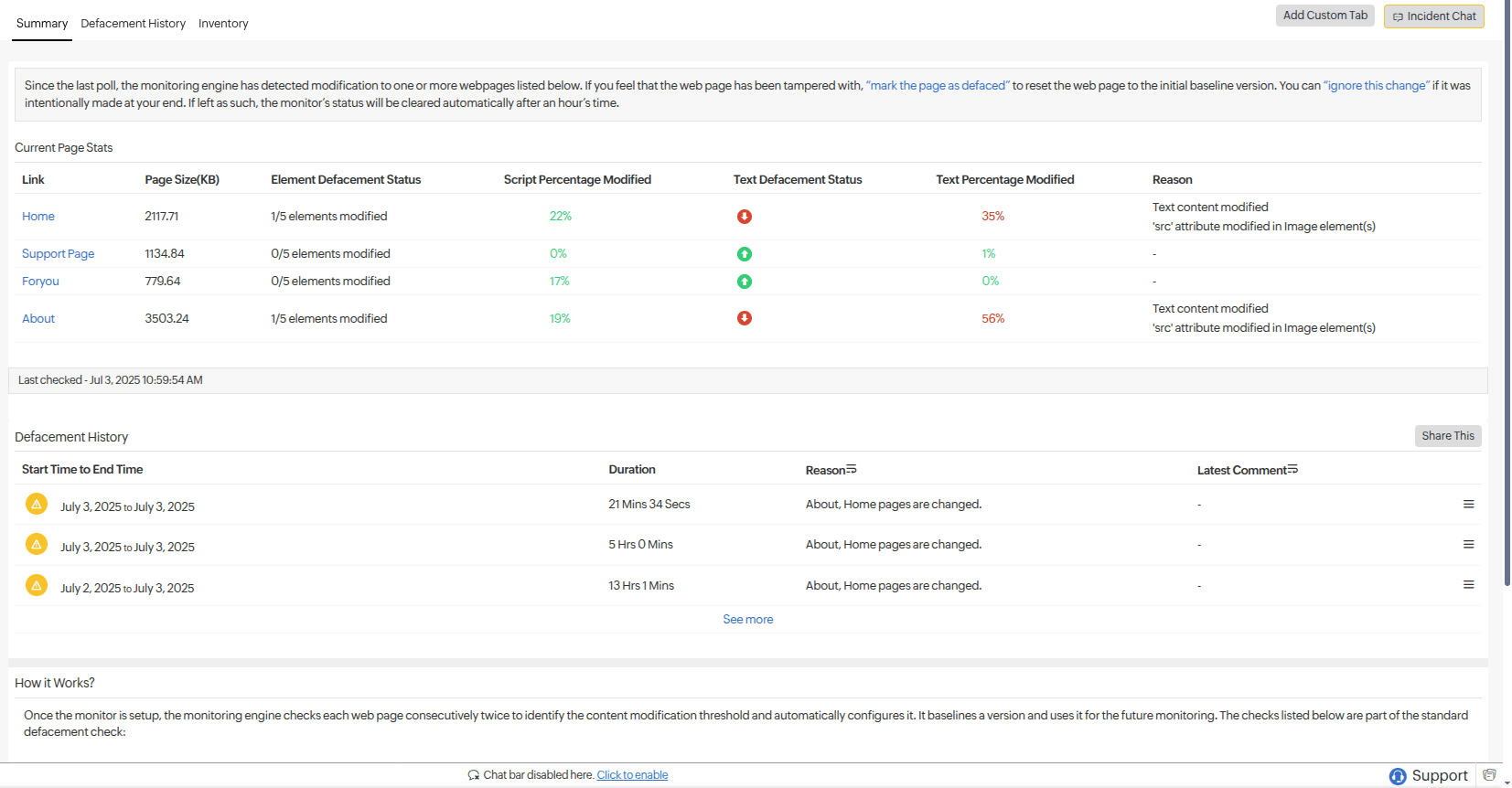Click the Support label at bottom
The image size is (1512, 788).
click(1440, 776)
